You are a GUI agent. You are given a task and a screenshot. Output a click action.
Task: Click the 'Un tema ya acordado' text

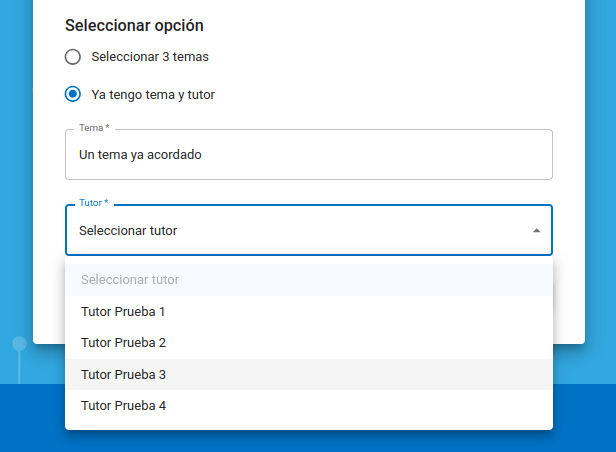pos(140,155)
